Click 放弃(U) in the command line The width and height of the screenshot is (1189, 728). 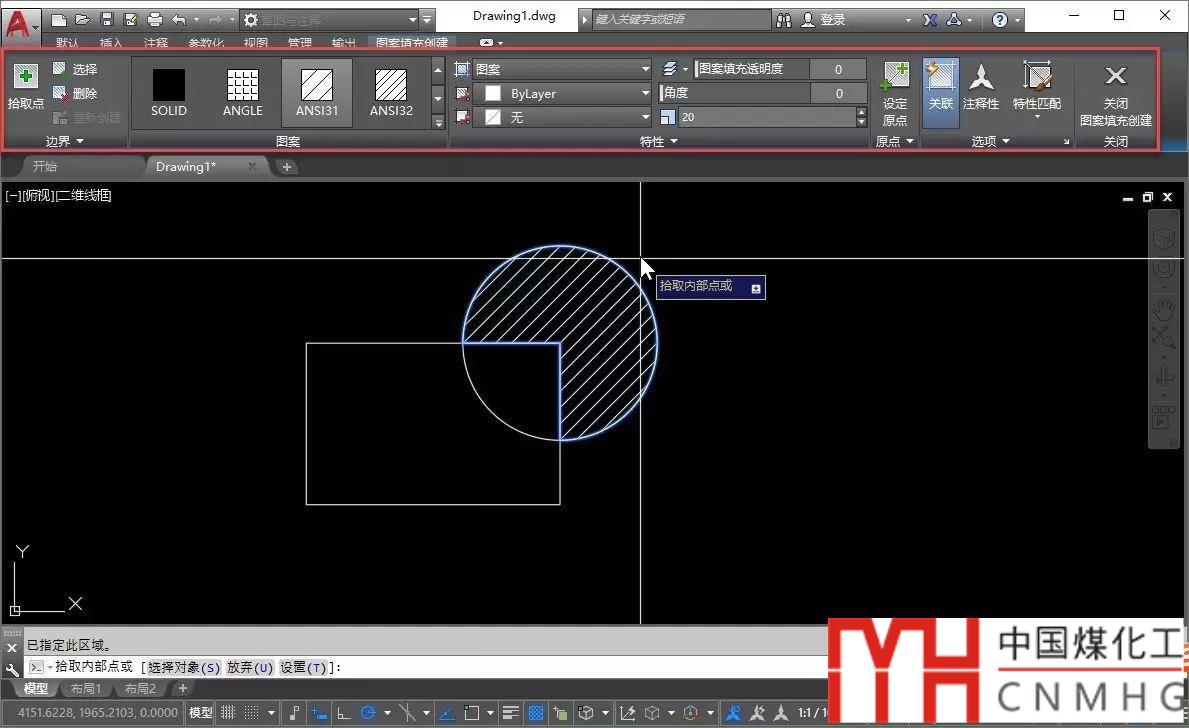249,667
